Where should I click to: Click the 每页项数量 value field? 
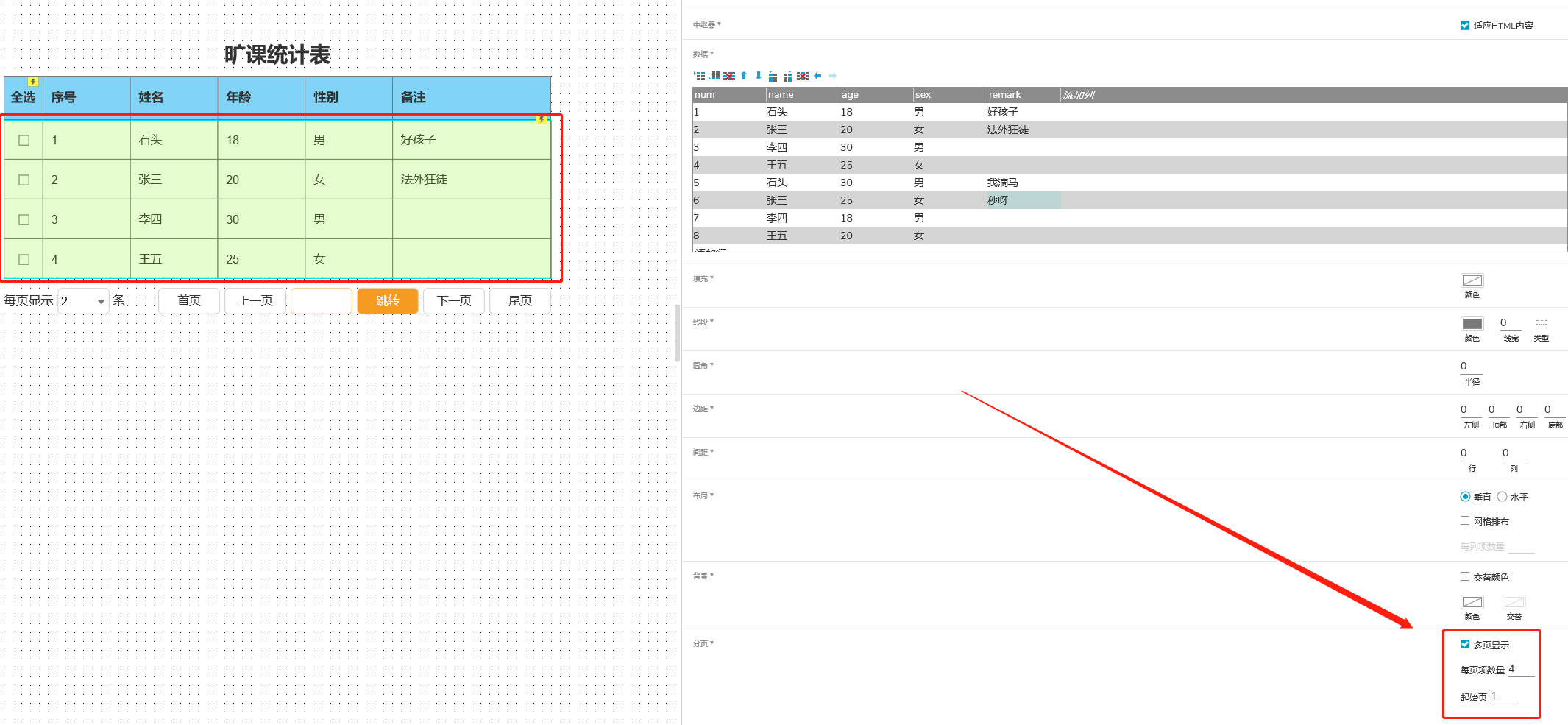tap(1521, 669)
